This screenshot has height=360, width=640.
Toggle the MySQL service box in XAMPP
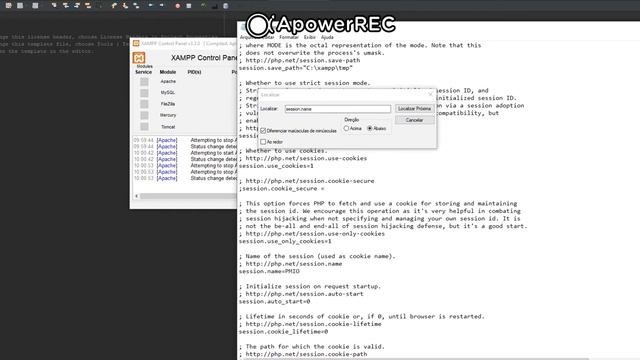click(x=144, y=93)
